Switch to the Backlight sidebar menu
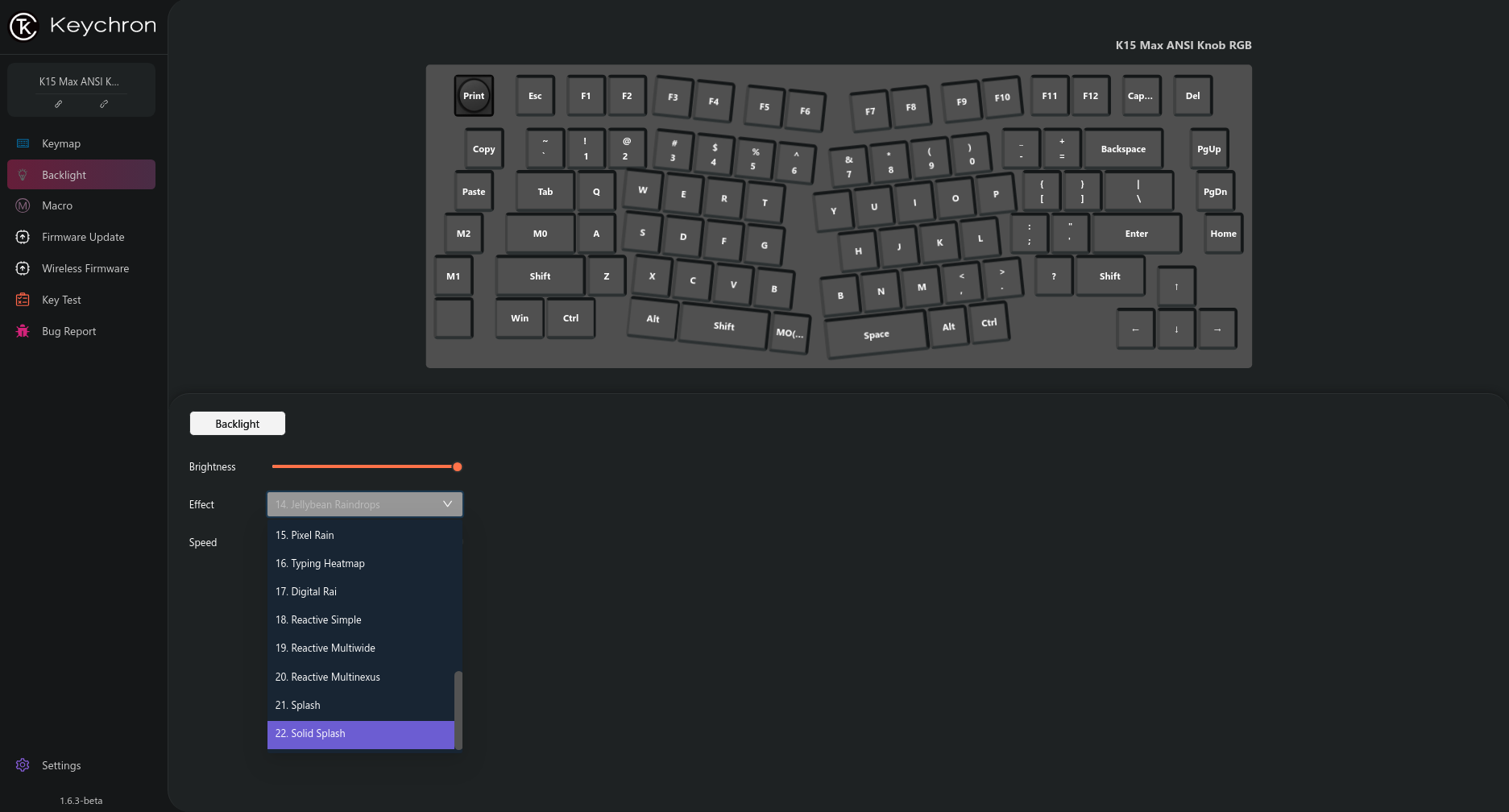 81,175
